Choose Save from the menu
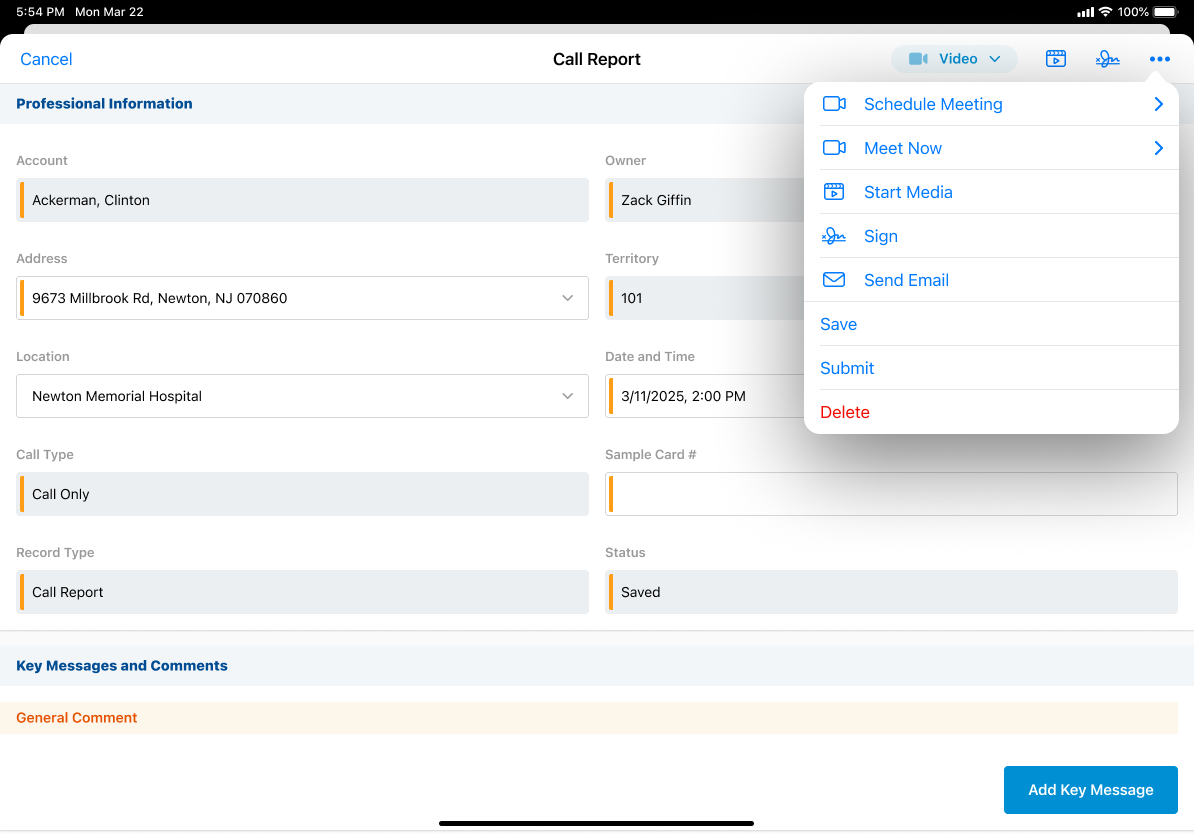Image resolution: width=1194 pixels, height=834 pixels. tap(838, 324)
